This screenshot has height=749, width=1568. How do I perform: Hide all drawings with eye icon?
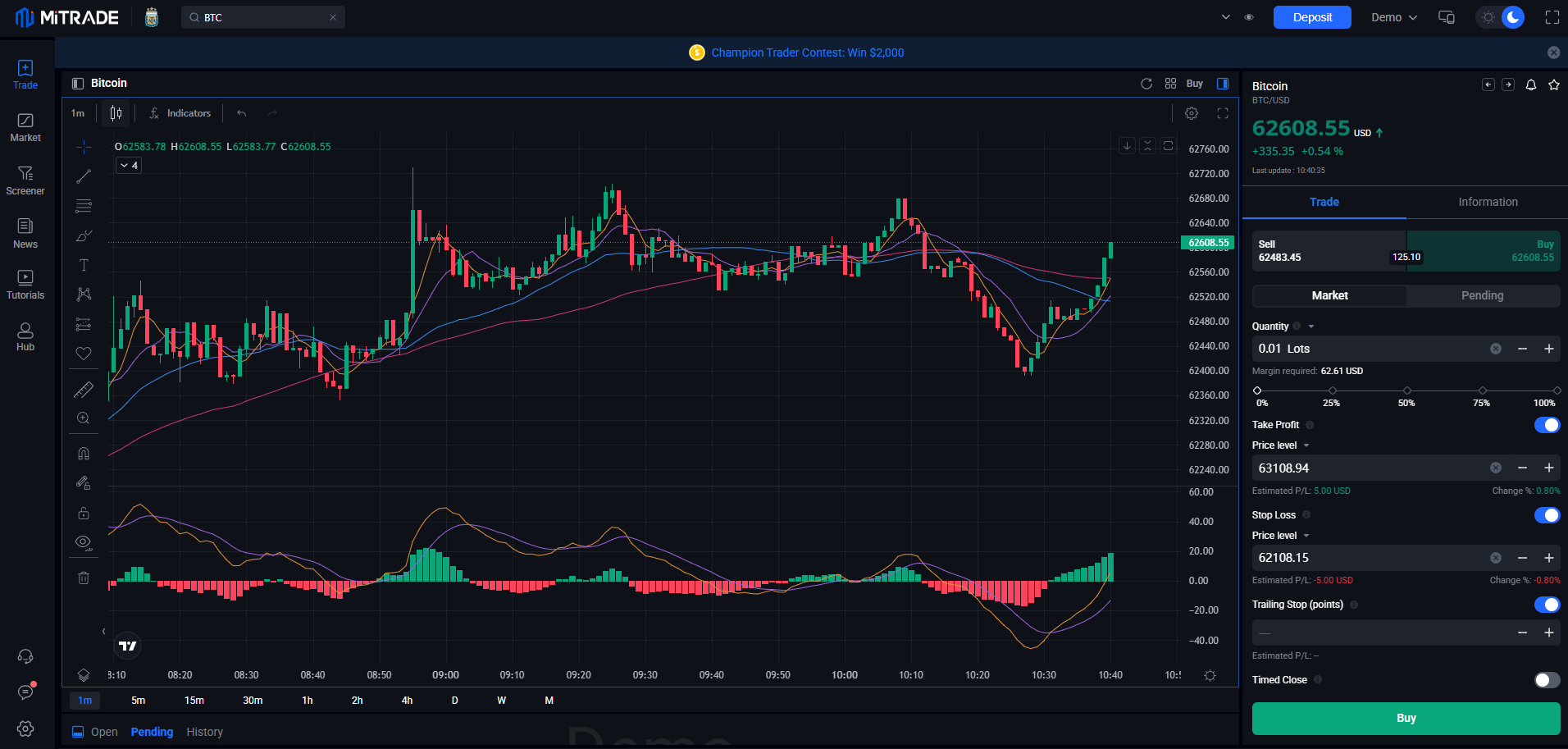pyautogui.click(x=84, y=542)
